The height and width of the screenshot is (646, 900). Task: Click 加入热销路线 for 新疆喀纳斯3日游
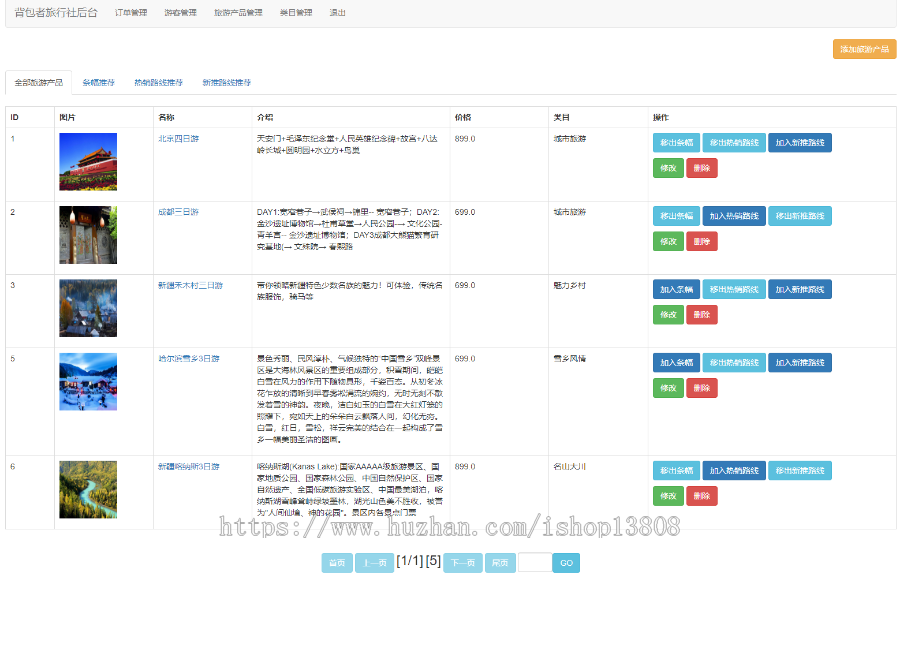734,471
